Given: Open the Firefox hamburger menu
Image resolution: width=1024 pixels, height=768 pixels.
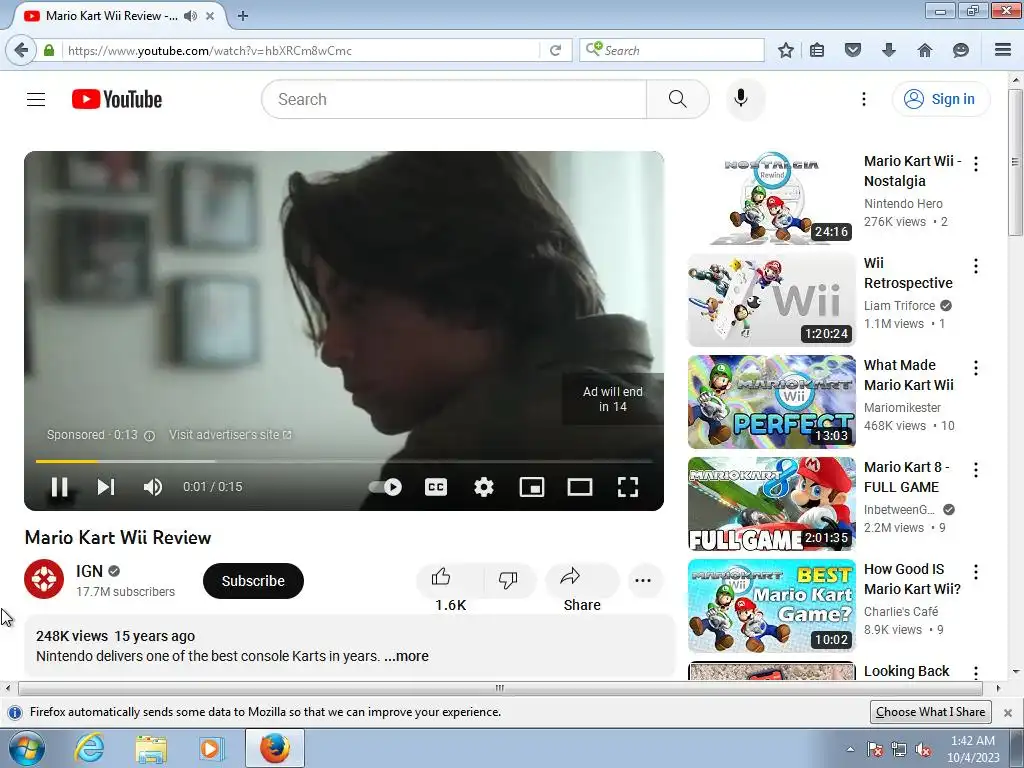Looking at the screenshot, I should click(1003, 50).
